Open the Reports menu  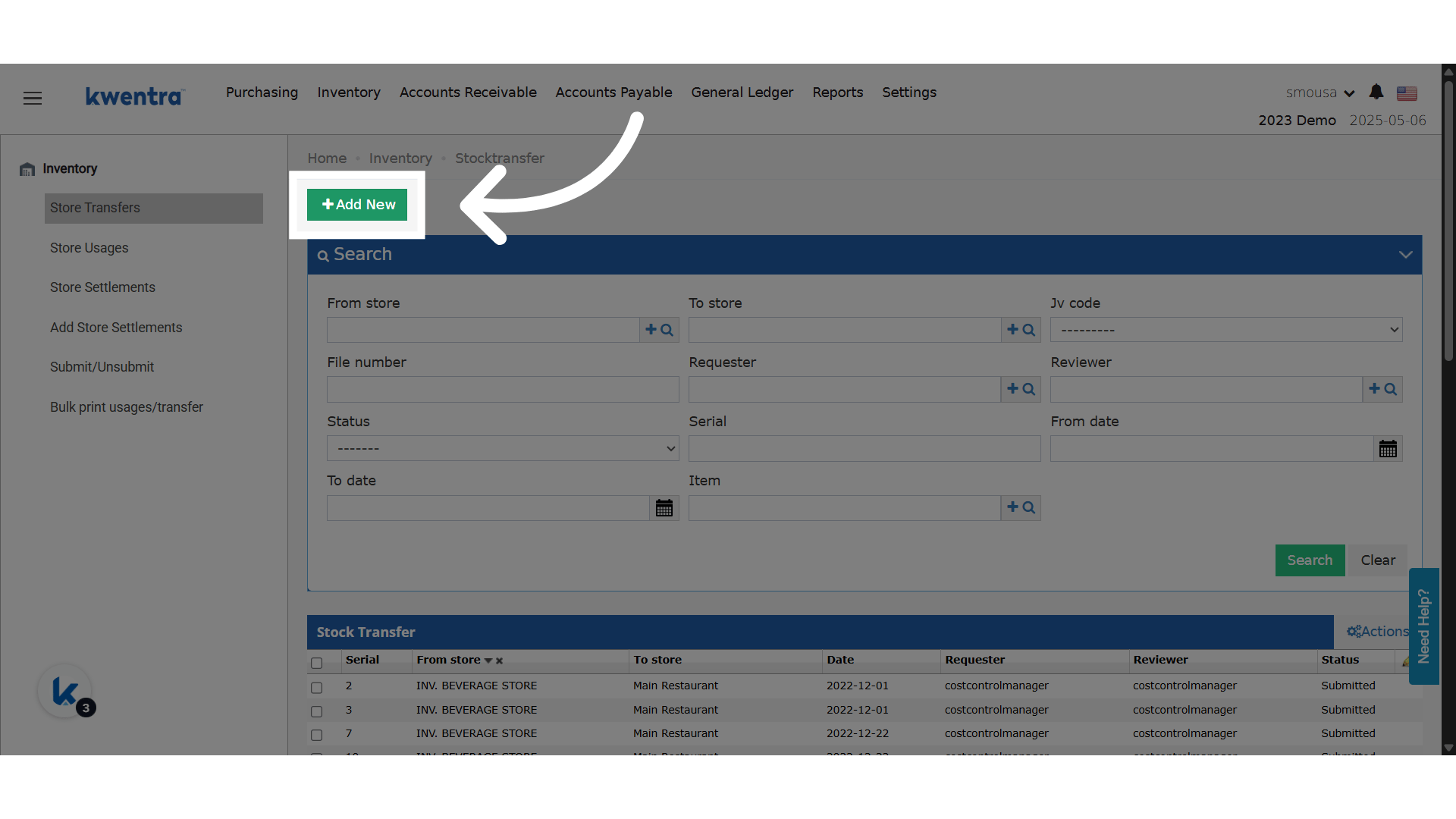point(837,93)
